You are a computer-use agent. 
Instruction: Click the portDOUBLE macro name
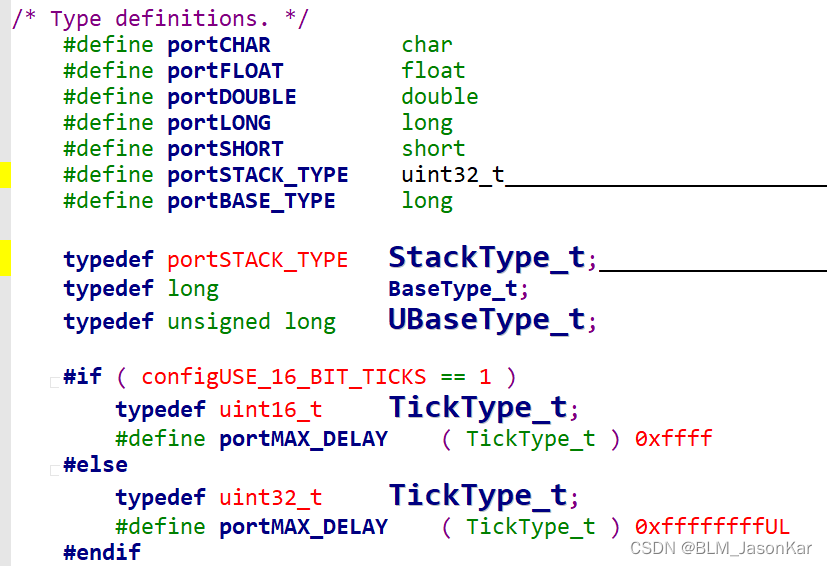(232, 97)
